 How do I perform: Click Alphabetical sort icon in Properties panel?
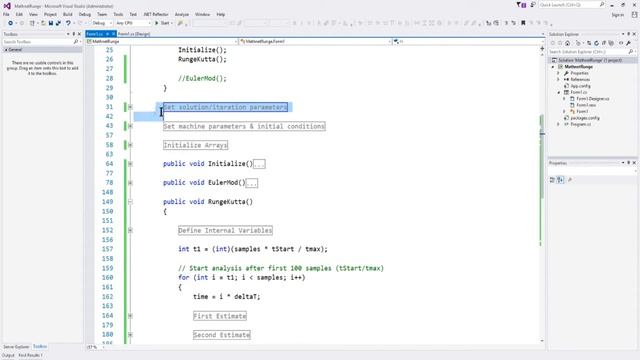click(560, 180)
